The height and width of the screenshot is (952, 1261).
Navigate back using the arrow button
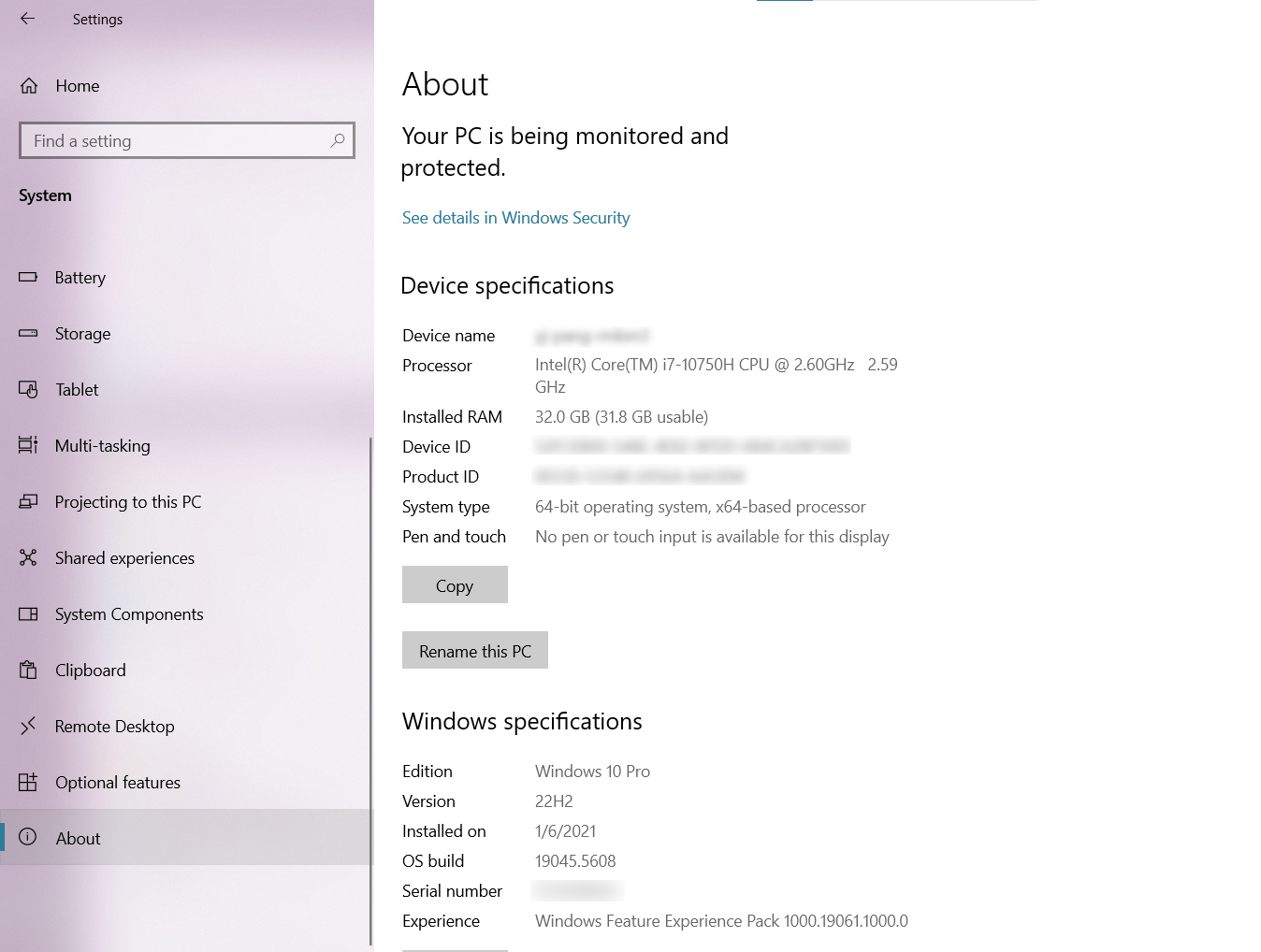pyautogui.click(x=26, y=19)
